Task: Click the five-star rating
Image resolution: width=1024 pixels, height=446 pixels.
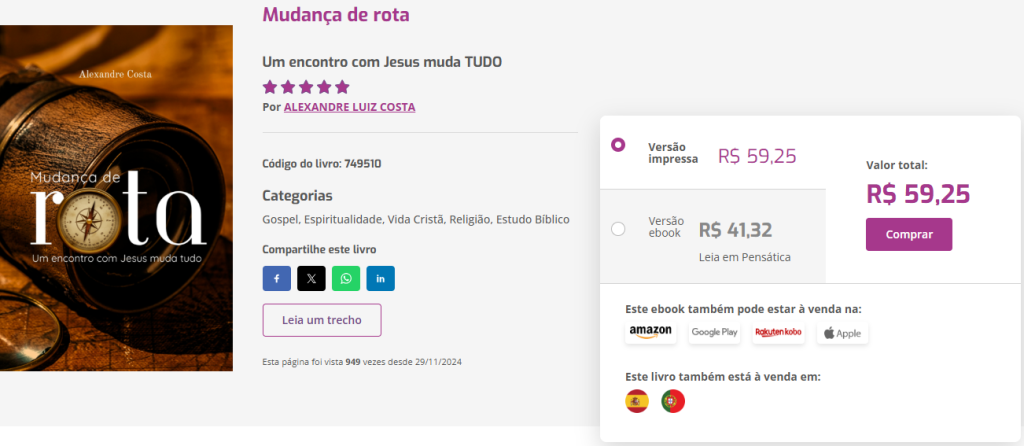Action: pyautogui.click(x=306, y=87)
